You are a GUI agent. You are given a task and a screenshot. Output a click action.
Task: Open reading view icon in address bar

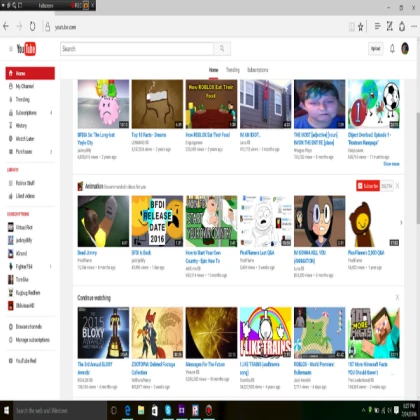(351, 27)
